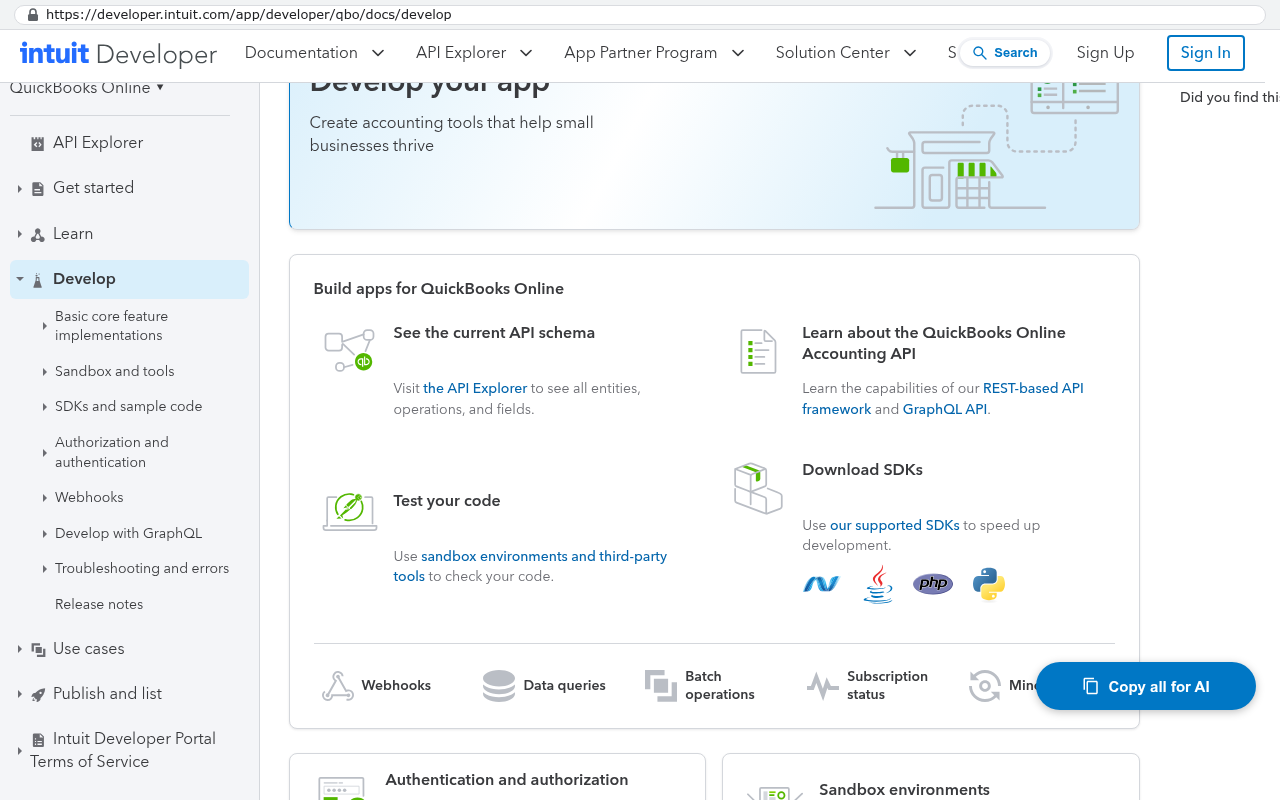
Task: Expand the Sandbox and tools item
Action: [45, 372]
